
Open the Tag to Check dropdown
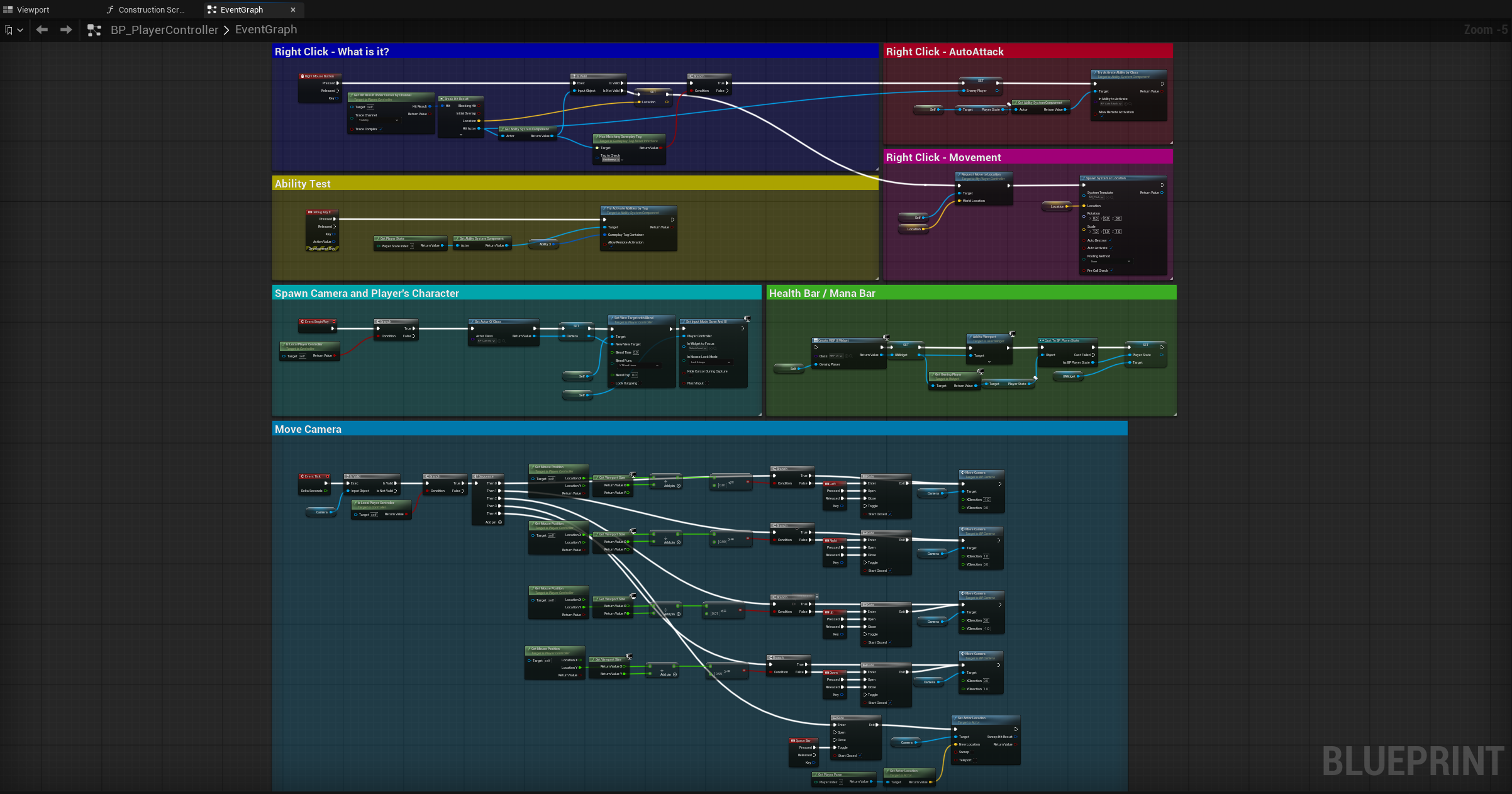[x=612, y=160]
